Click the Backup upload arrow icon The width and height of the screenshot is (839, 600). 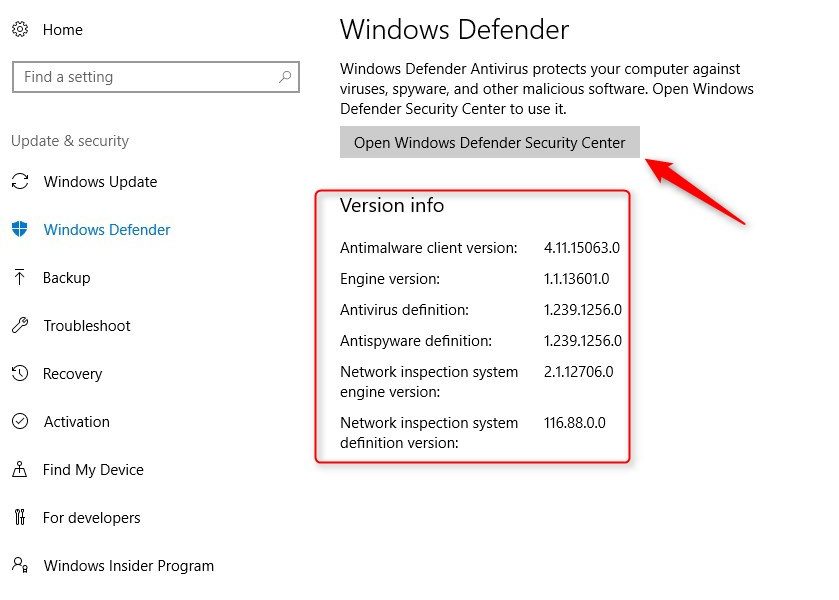pyautogui.click(x=19, y=278)
